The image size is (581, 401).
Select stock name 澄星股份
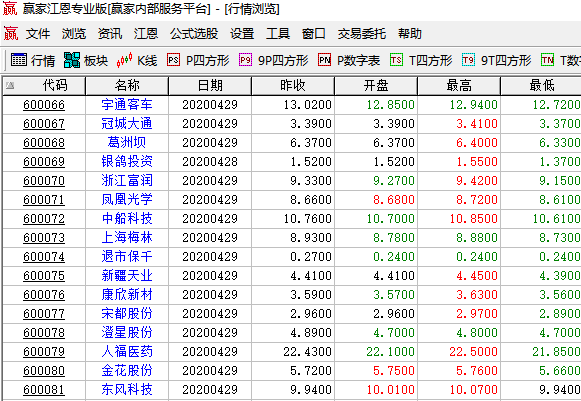pyautogui.click(x=127, y=332)
